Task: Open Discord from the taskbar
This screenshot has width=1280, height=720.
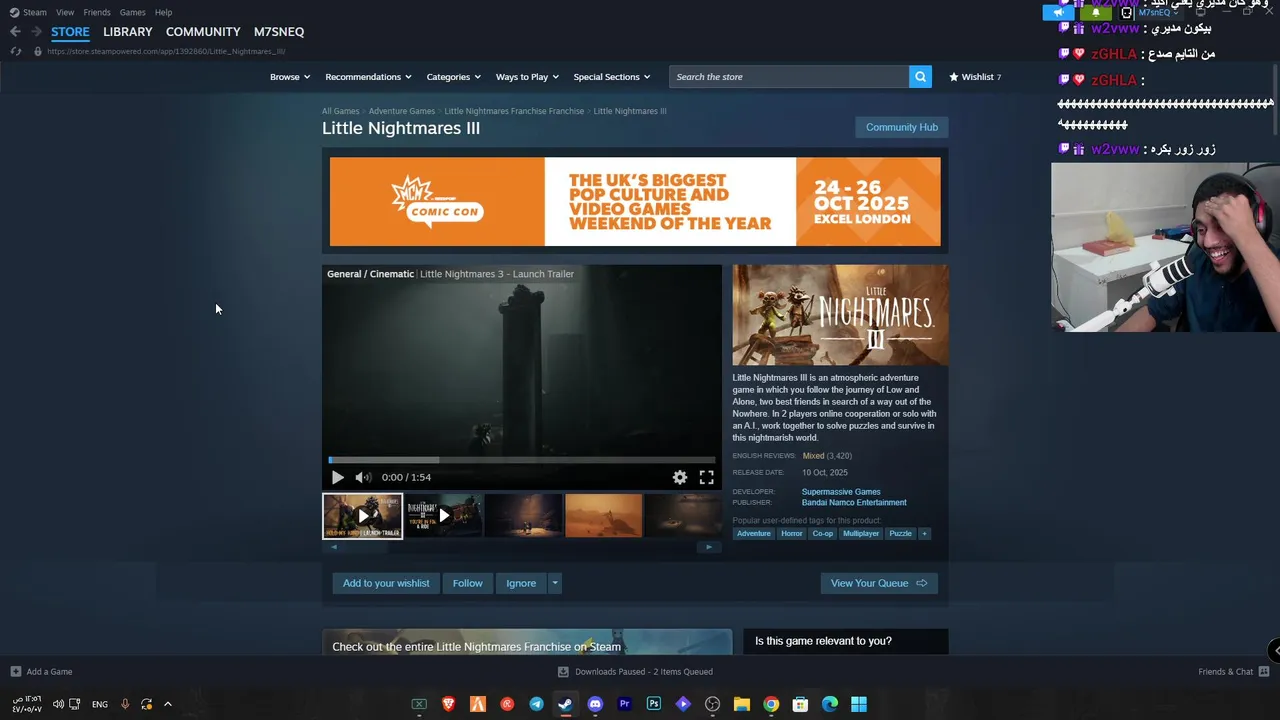Action: pos(595,704)
